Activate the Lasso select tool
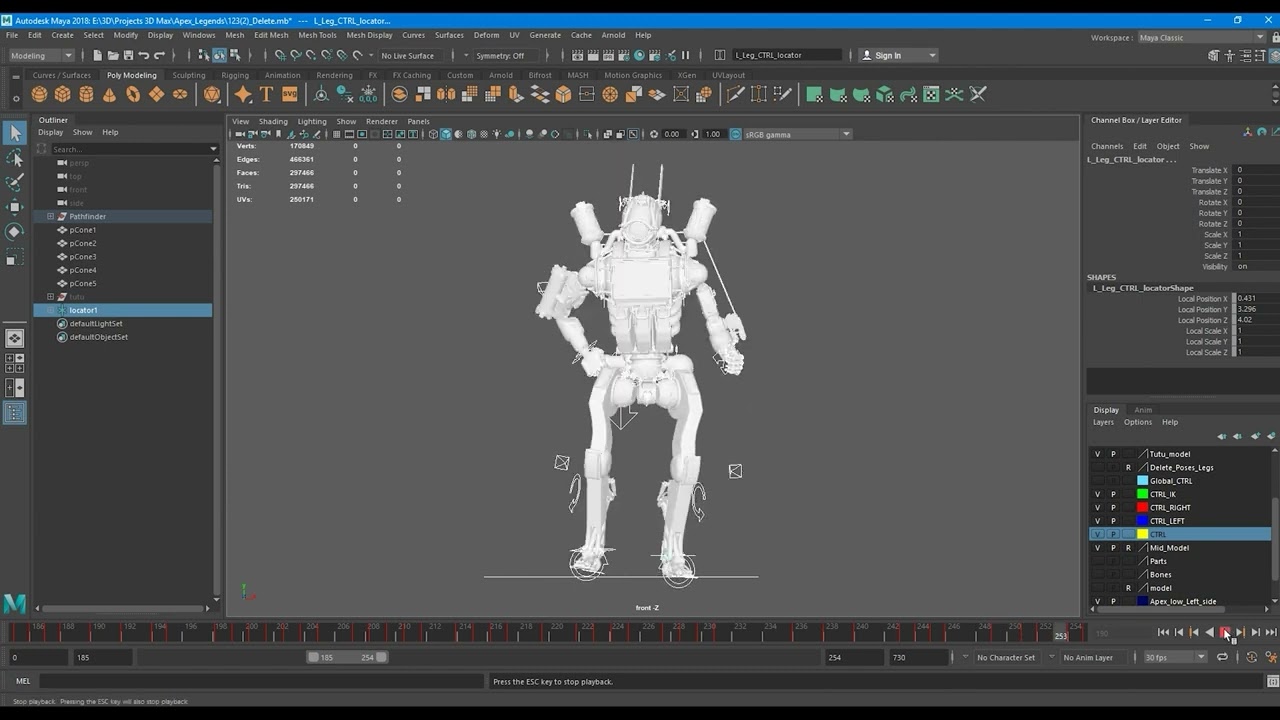Image resolution: width=1280 pixels, height=720 pixels. click(x=14, y=158)
